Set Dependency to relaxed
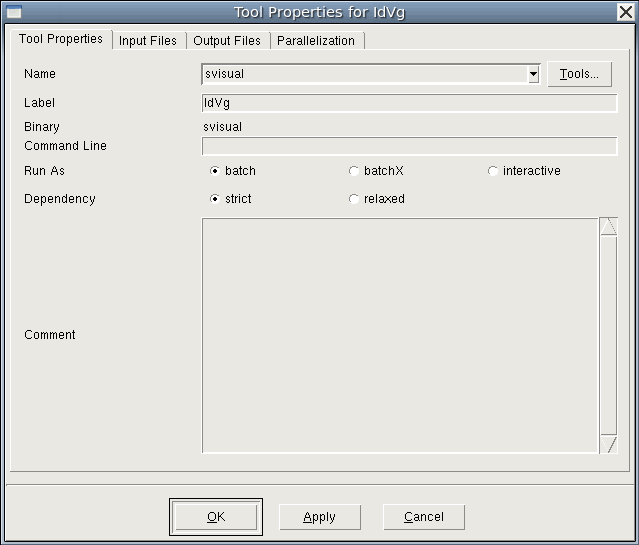639x545 pixels. tap(377, 199)
